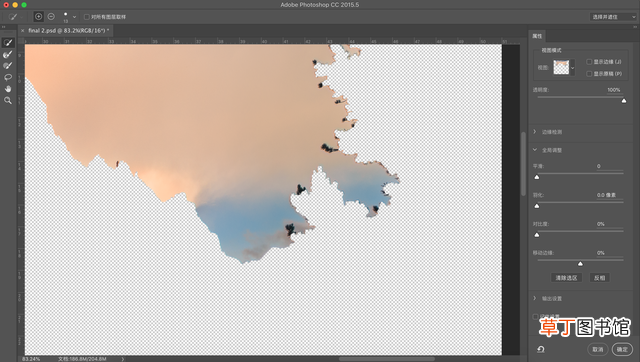Collapse the 全局调整 section
Image resolution: width=640 pixels, height=362 pixels.
coord(535,150)
